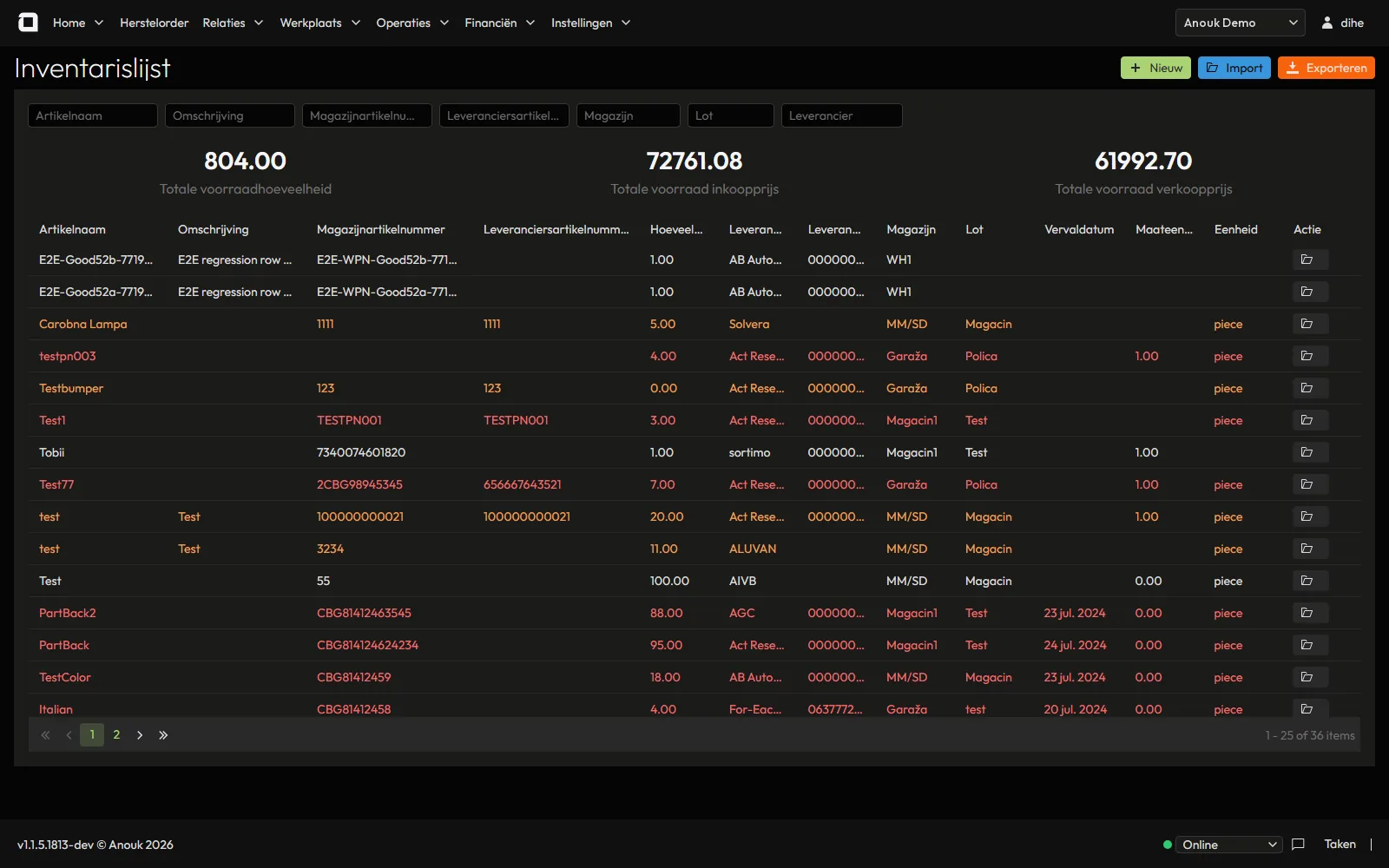Sort by the Vervaldatum column header
This screenshot has height=868, width=1389.
point(1079,229)
